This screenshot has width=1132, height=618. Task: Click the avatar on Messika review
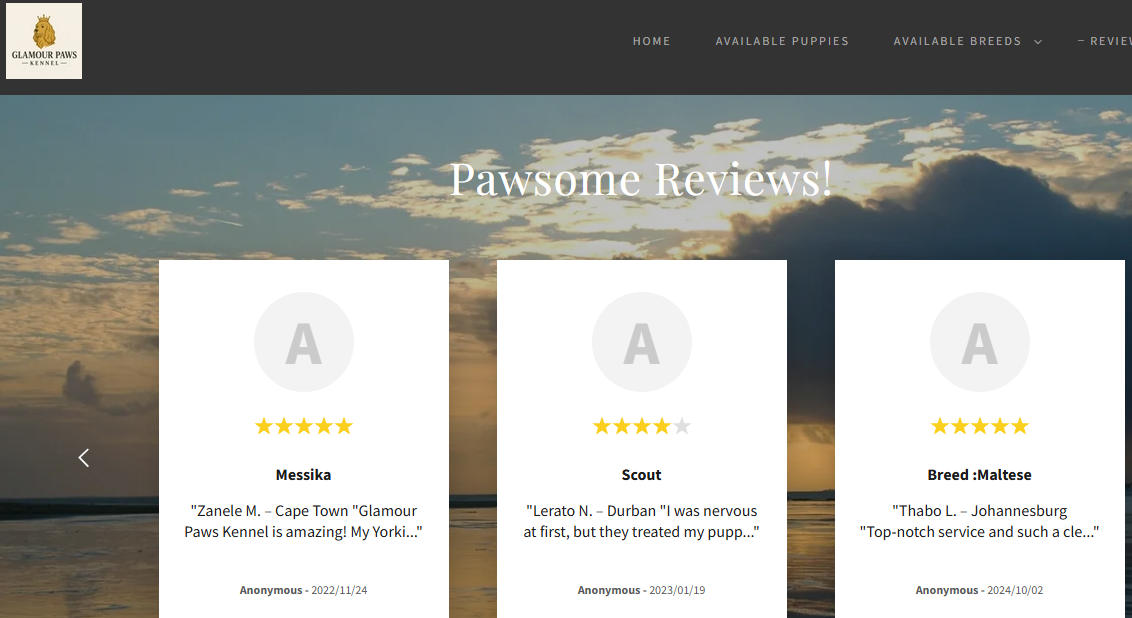303,342
